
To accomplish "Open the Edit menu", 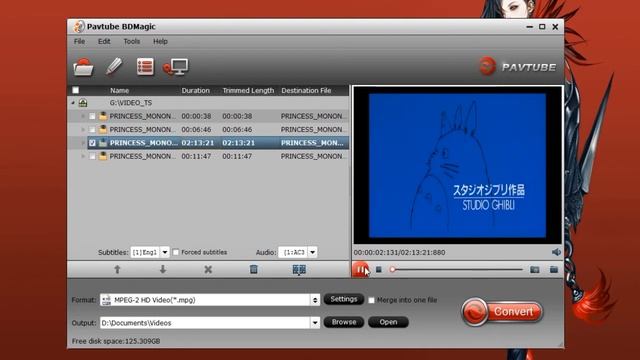I will click(104, 41).
